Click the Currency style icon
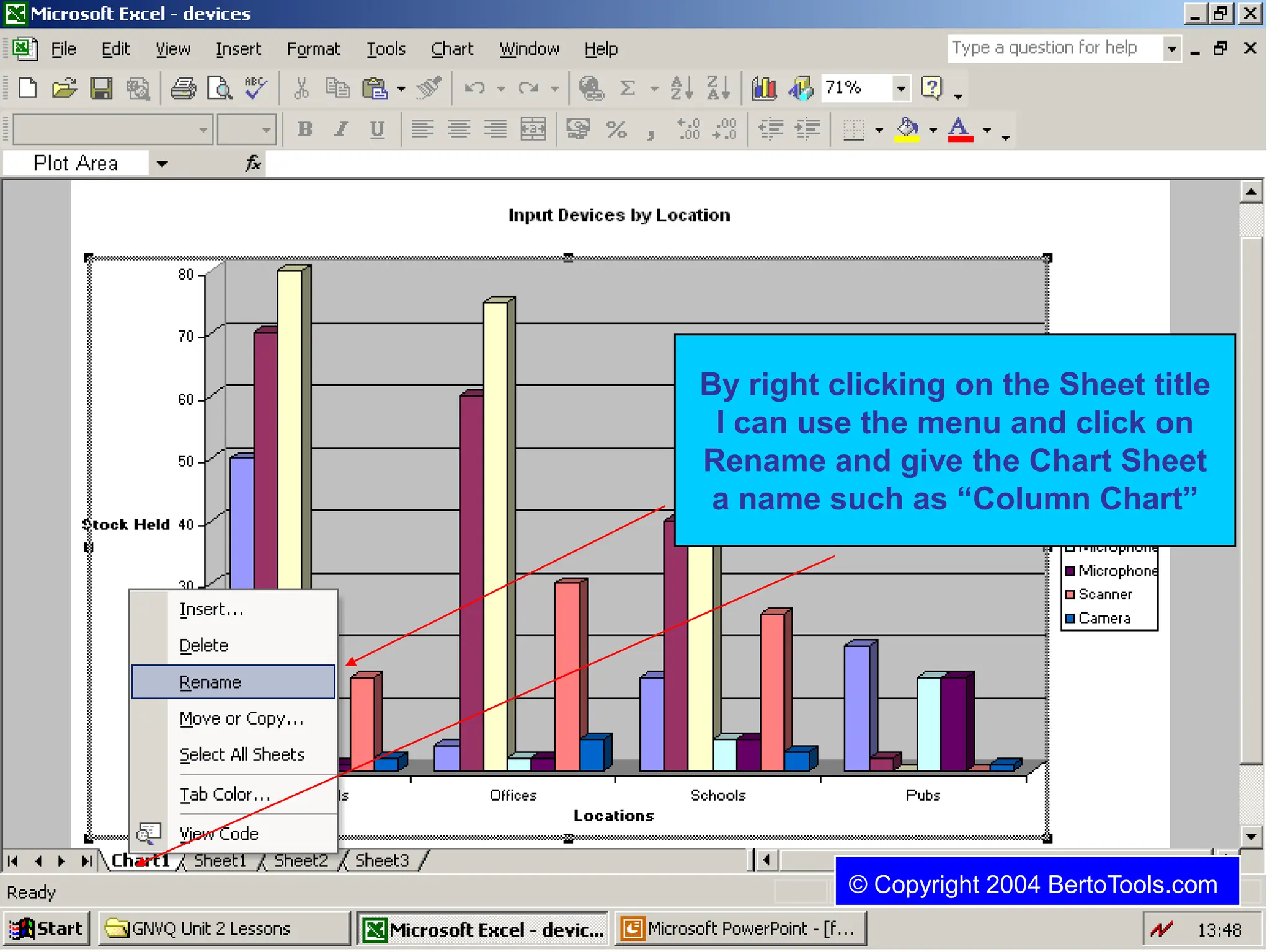The width and height of the screenshot is (1270, 952). click(578, 130)
